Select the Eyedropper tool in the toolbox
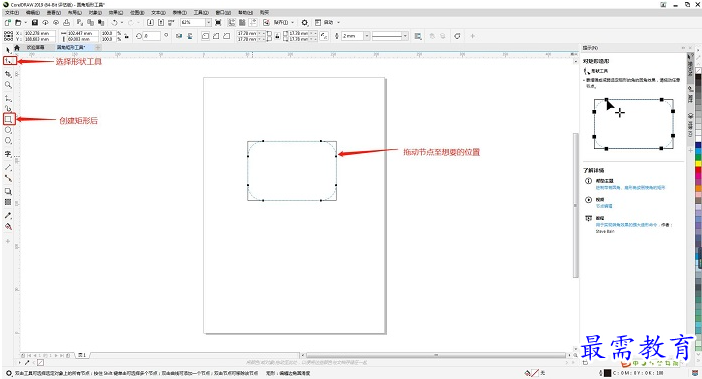This screenshot has width=702, height=379. tap(8, 215)
